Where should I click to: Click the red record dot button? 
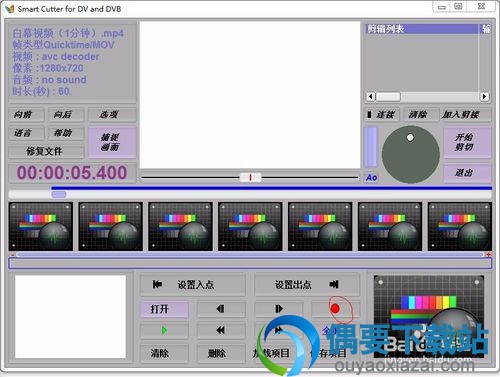pos(335,309)
